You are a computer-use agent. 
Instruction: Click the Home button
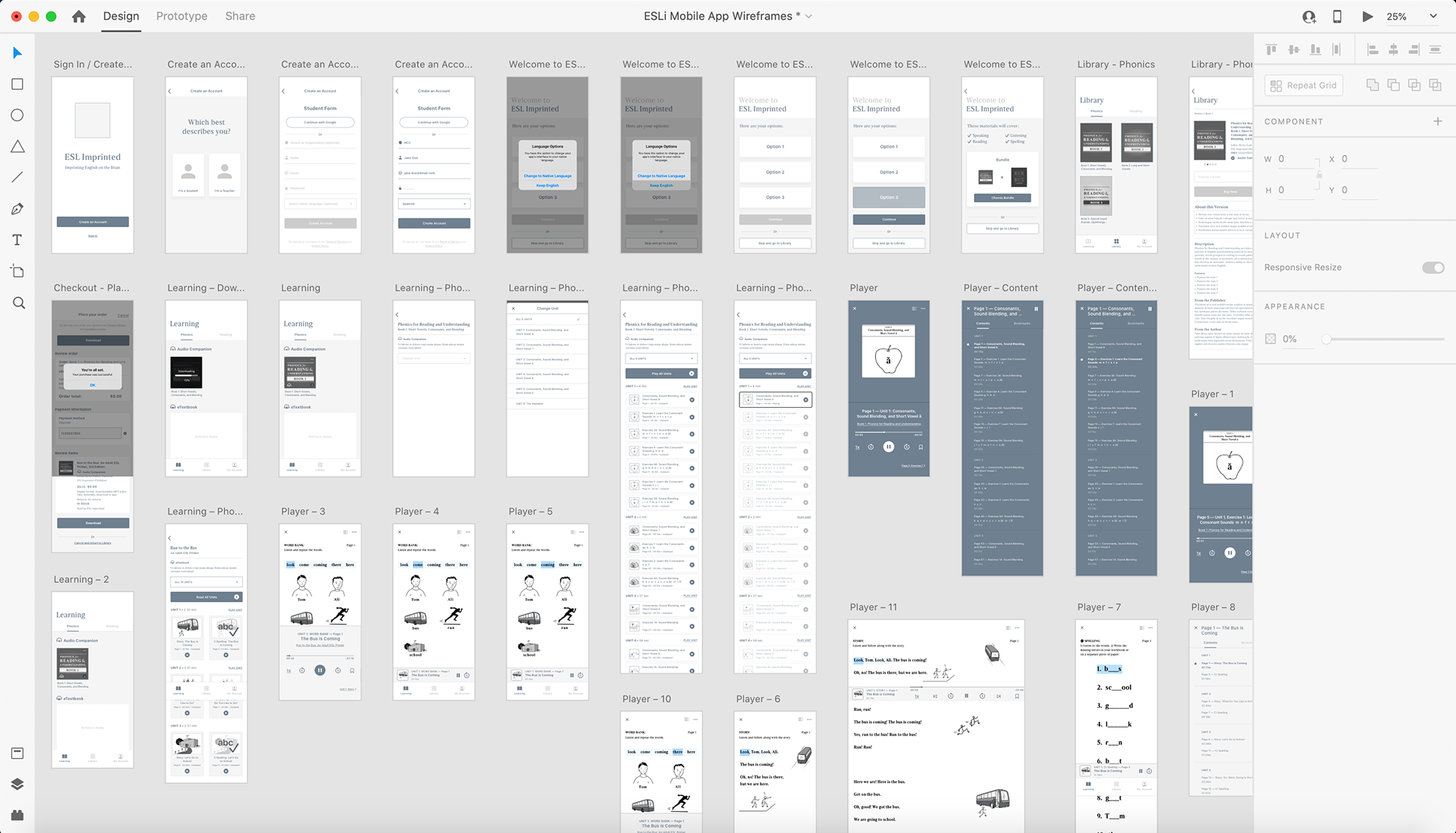pyautogui.click(x=79, y=16)
